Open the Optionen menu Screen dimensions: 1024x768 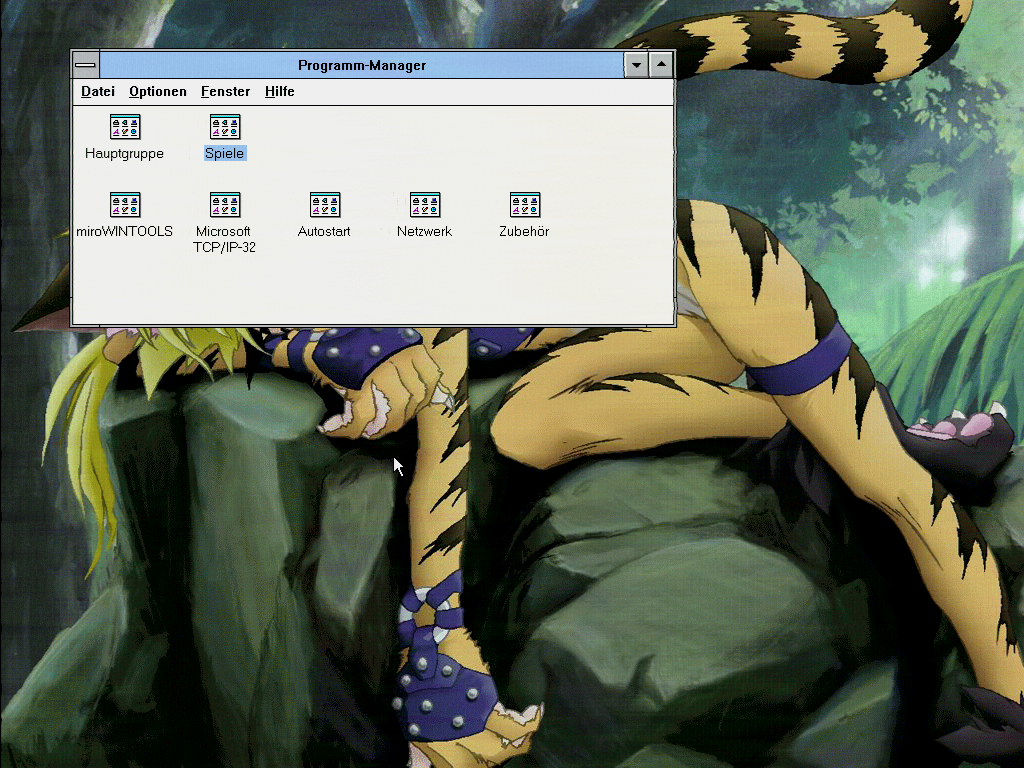coord(158,91)
